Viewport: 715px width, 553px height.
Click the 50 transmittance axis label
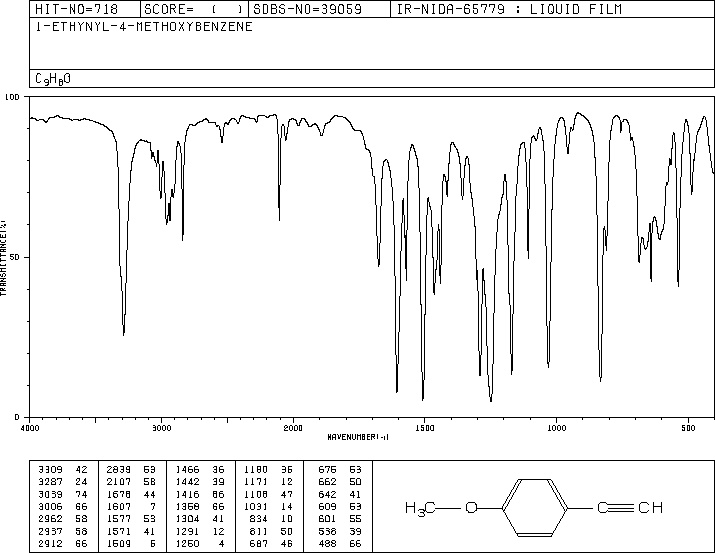coord(15,257)
